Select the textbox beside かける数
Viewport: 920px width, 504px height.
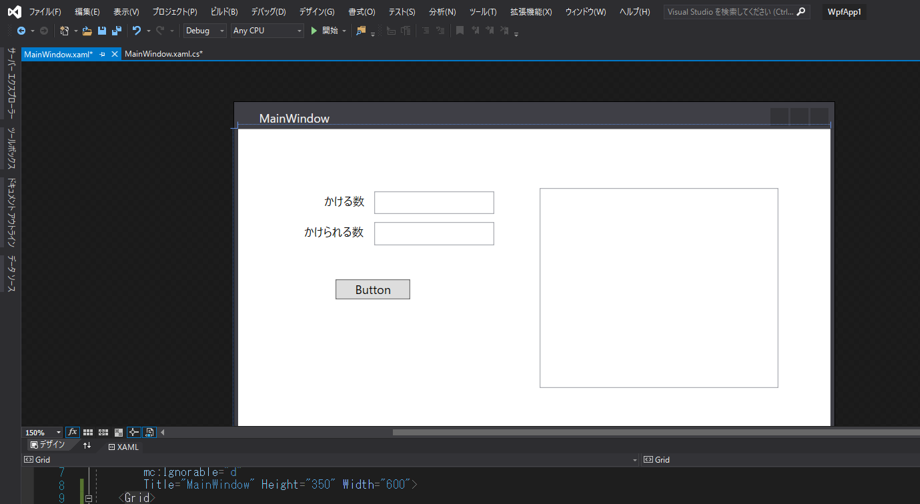click(434, 202)
